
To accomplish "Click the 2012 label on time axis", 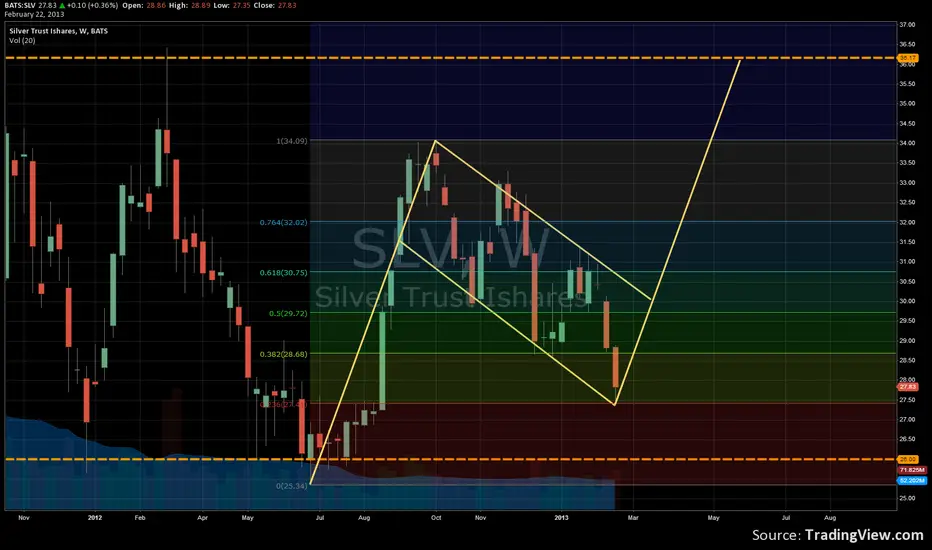I will coord(95,518).
